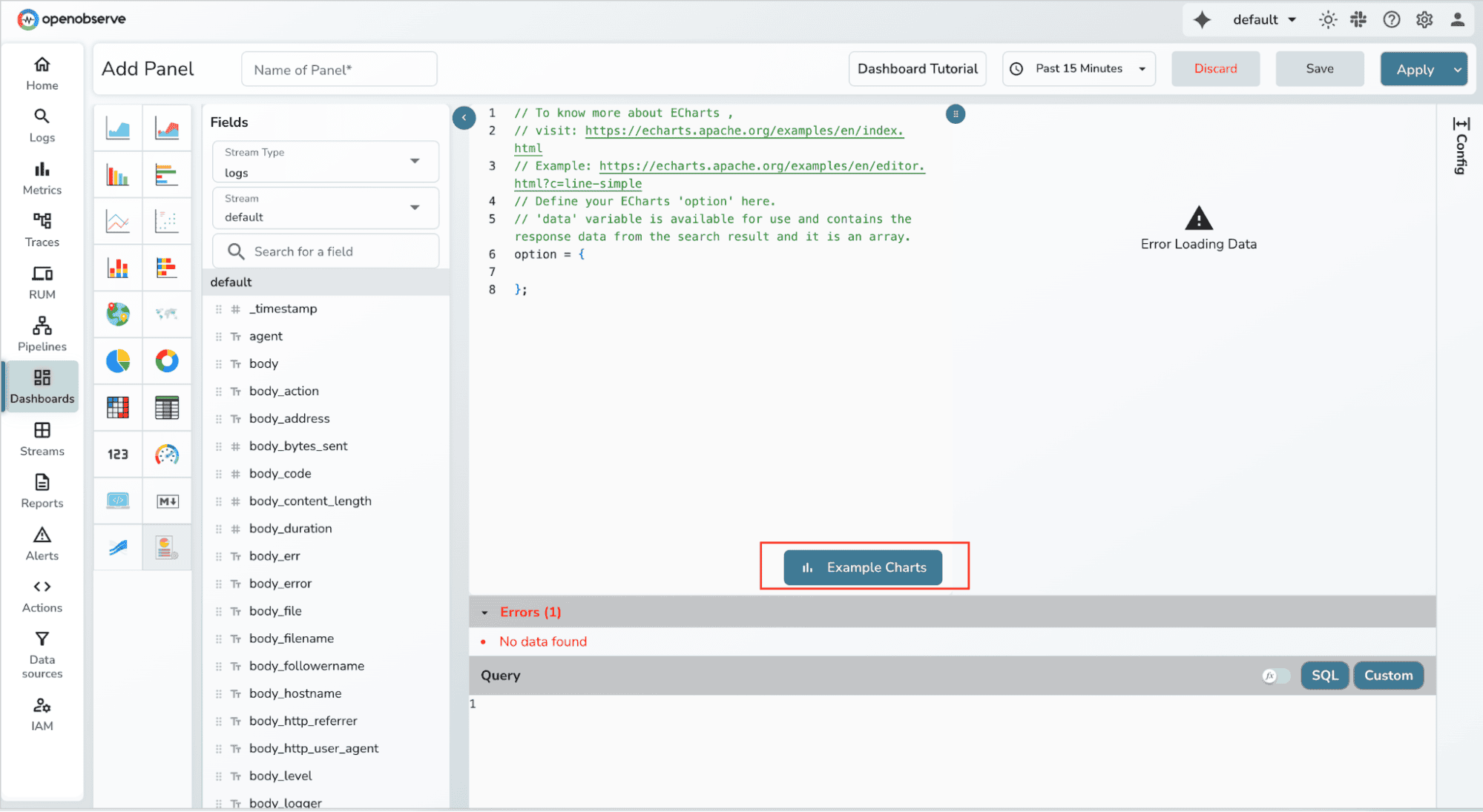The width and height of the screenshot is (1483, 812).
Task: Open the Stream Type dropdown
Action: click(326, 162)
